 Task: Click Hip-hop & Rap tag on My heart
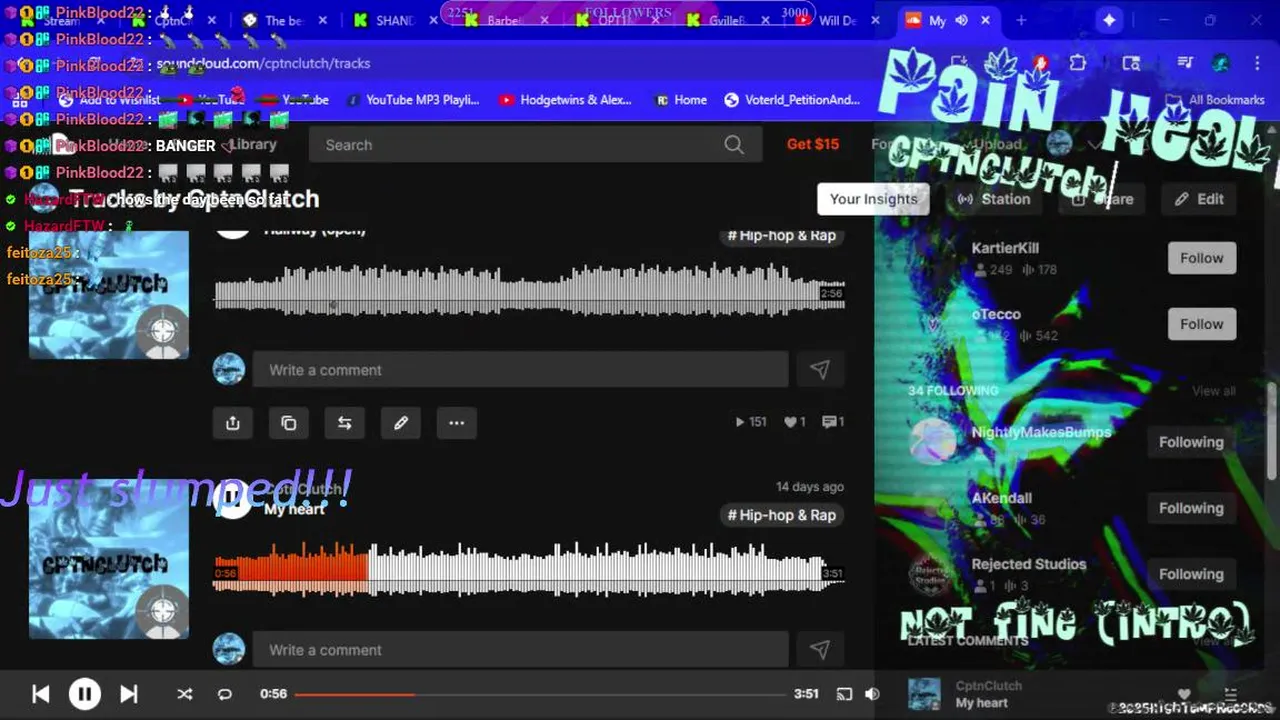(x=782, y=515)
